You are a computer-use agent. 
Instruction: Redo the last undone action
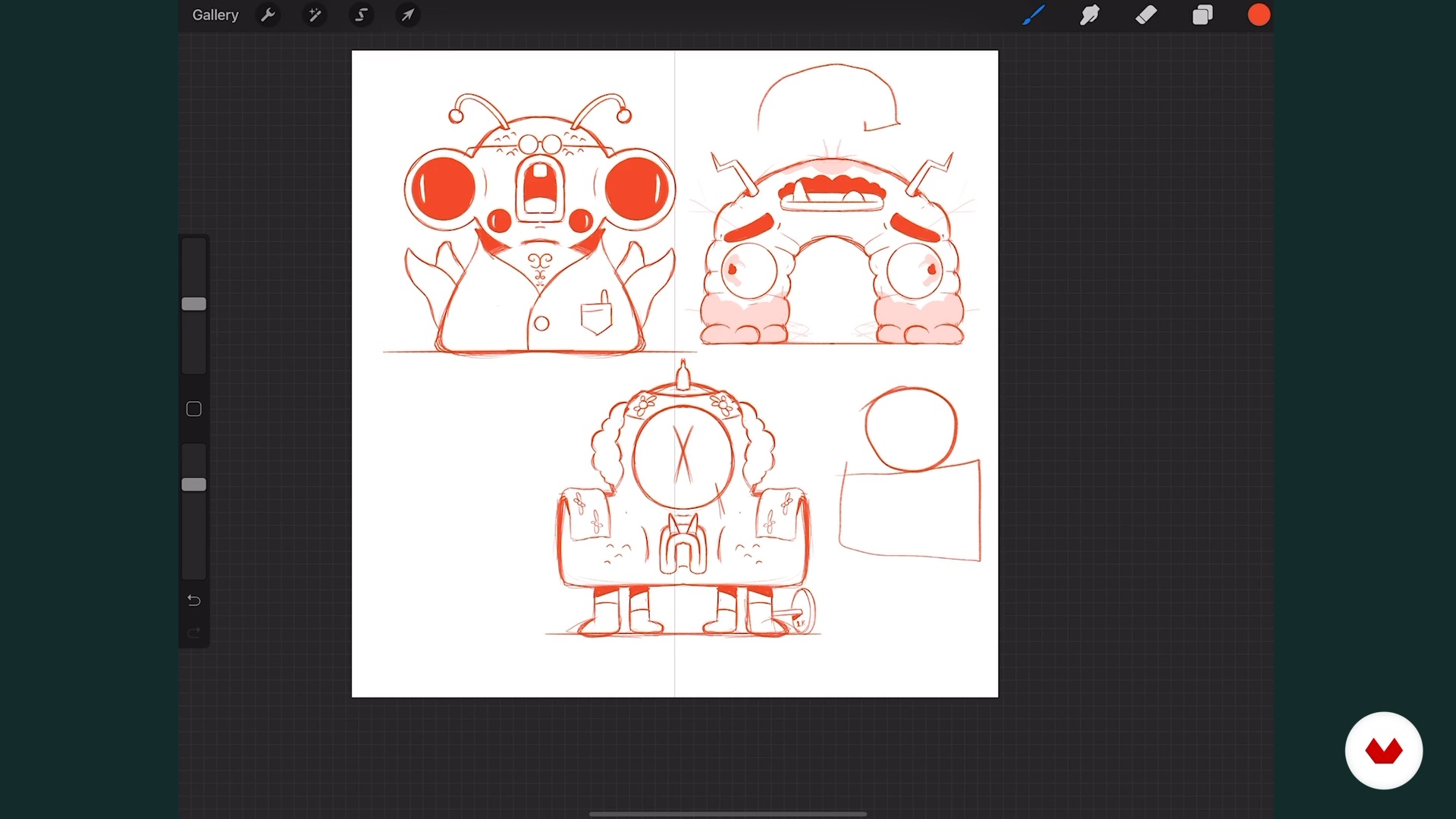pyautogui.click(x=194, y=633)
